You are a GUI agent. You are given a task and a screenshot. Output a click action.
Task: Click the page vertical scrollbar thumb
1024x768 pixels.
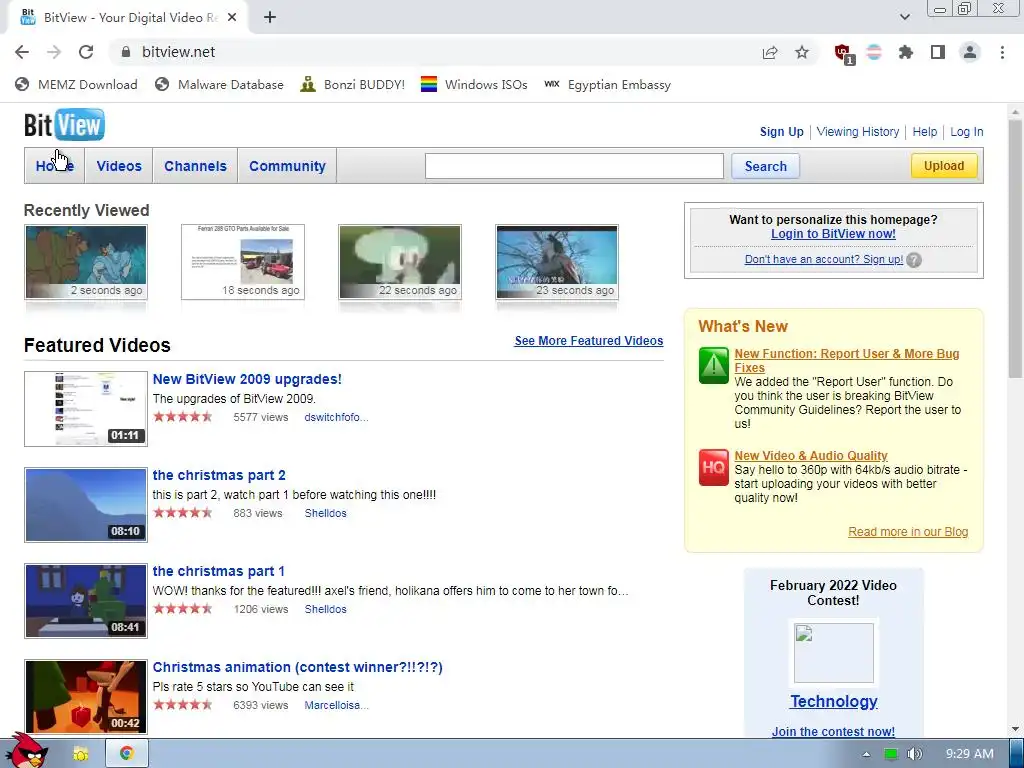click(1015, 248)
